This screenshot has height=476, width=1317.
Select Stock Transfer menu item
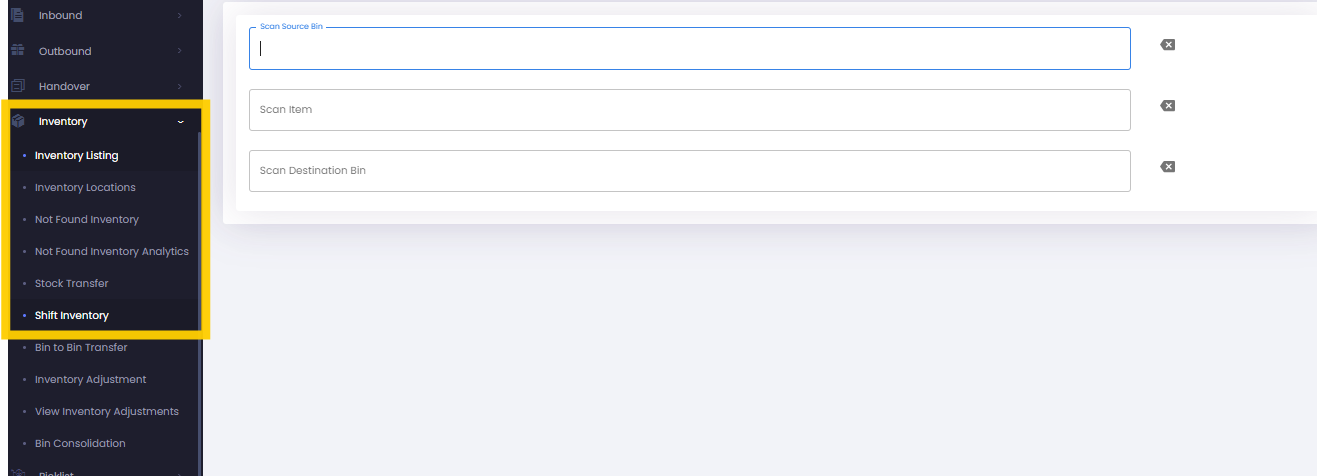tap(71, 283)
